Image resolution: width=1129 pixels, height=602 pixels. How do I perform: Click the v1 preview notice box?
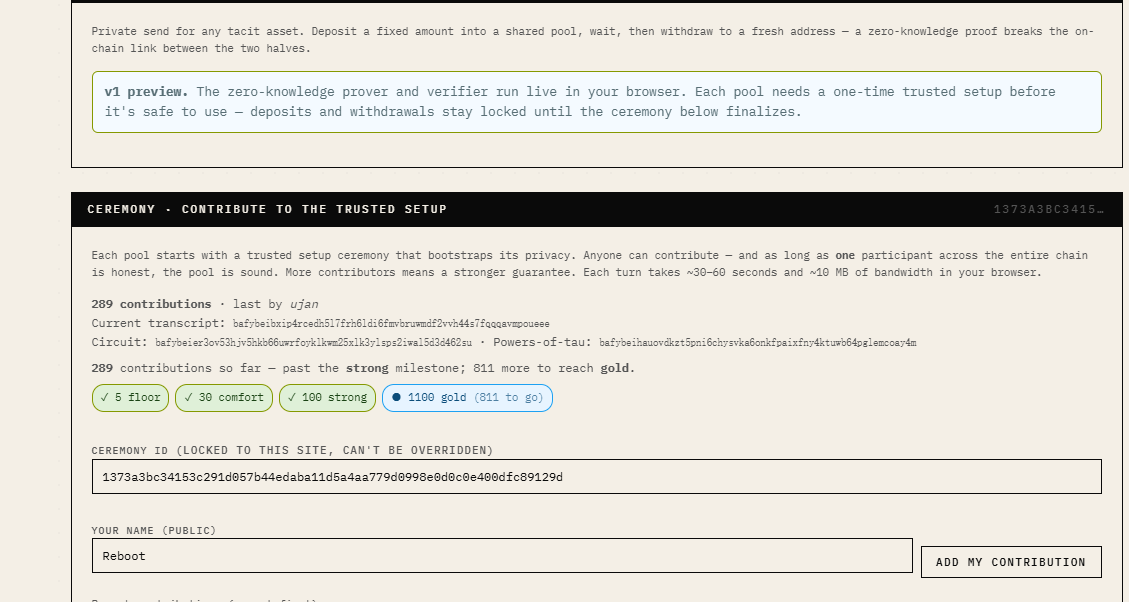coord(597,102)
